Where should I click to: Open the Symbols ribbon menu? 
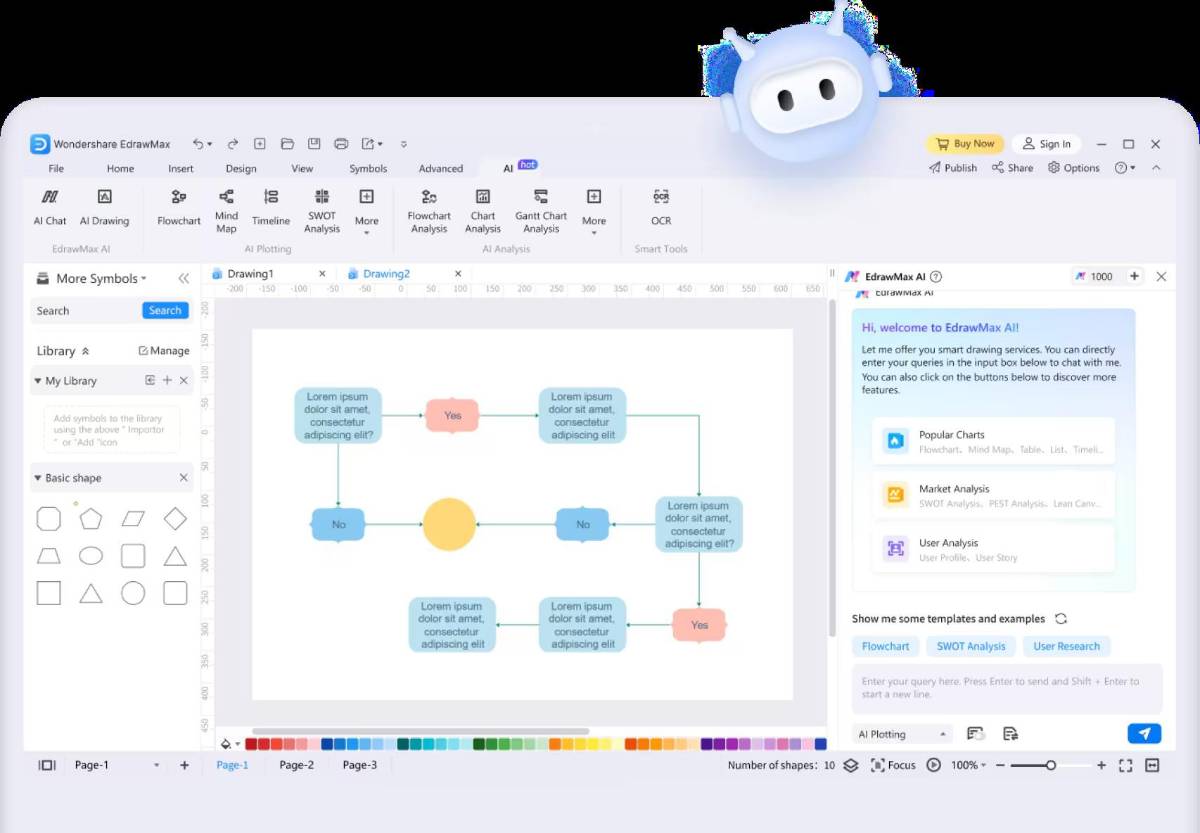pyautogui.click(x=367, y=168)
